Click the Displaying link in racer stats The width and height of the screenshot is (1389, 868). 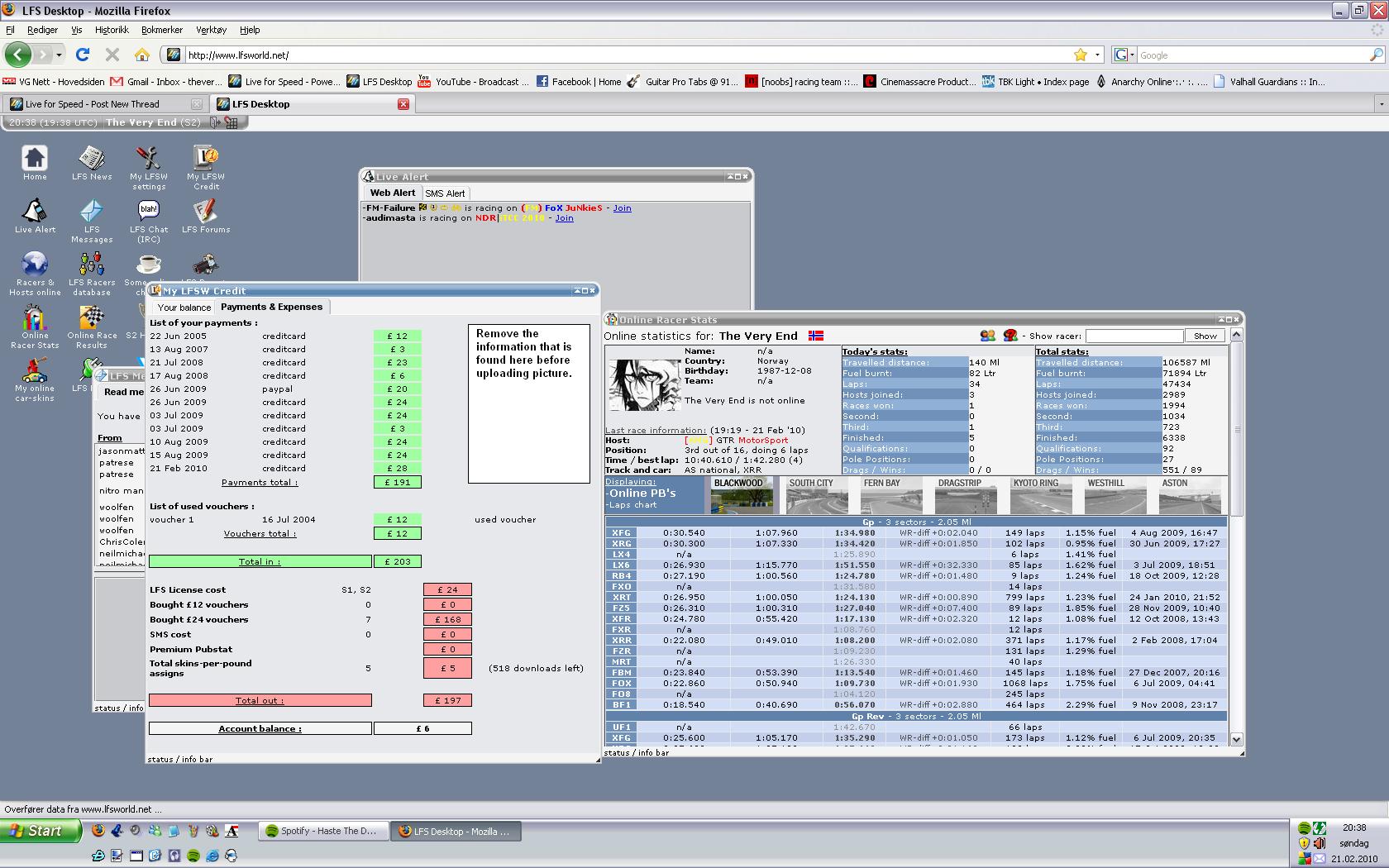(x=630, y=482)
